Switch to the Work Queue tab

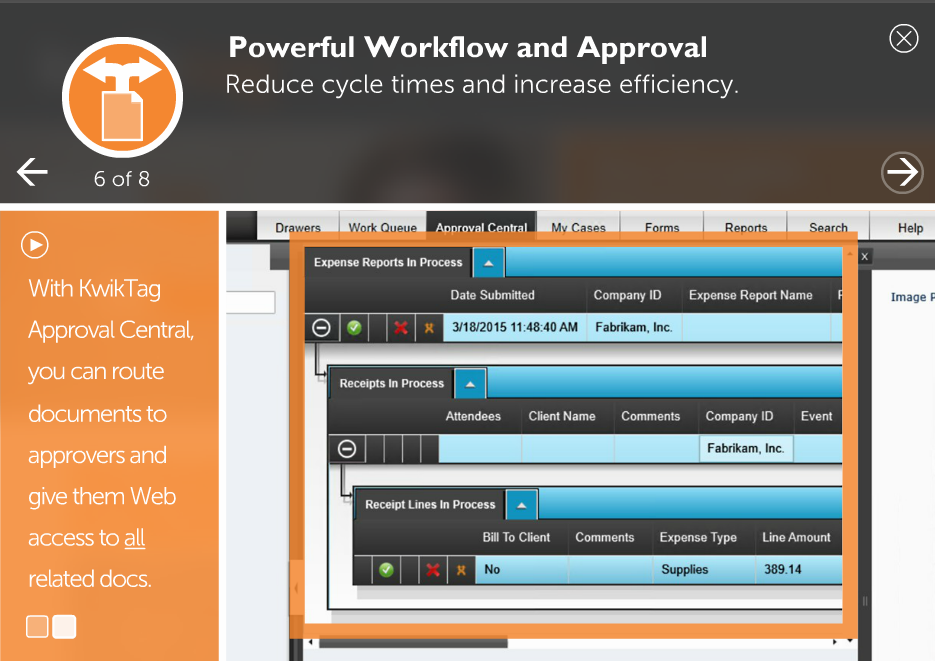coord(383,227)
